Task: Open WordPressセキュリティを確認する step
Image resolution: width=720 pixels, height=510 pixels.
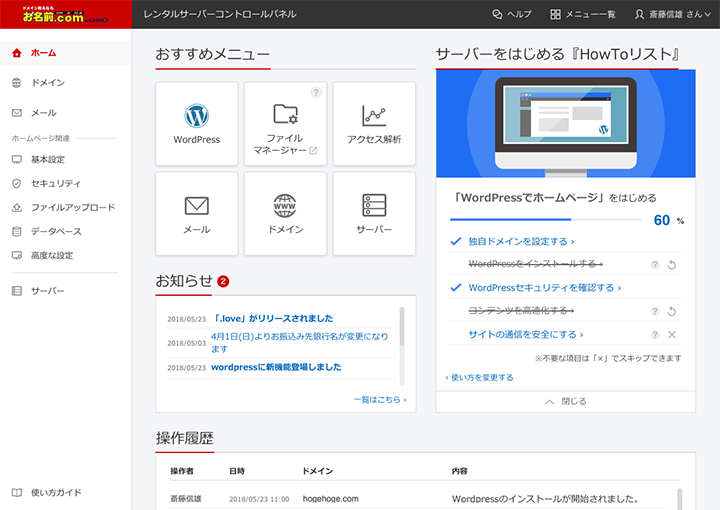Action: (x=545, y=288)
